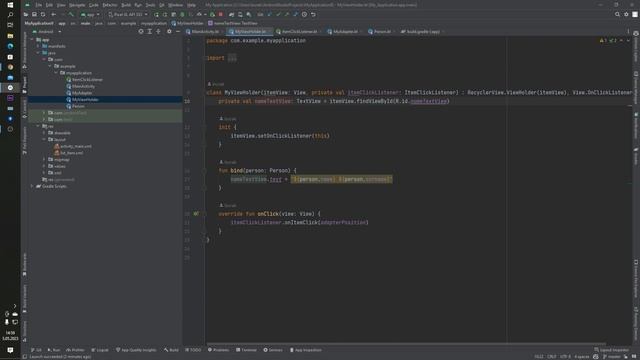Switch to the Person.kt editor tab
This screenshot has width=640, height=360.
tap(381, 31)
